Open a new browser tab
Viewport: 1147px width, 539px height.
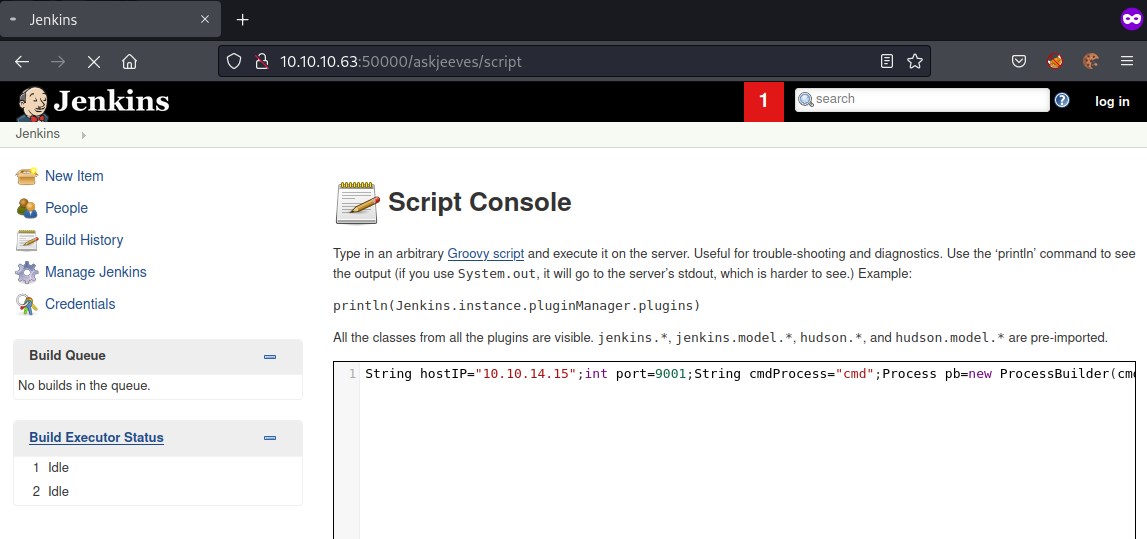(x=242, y=19)
